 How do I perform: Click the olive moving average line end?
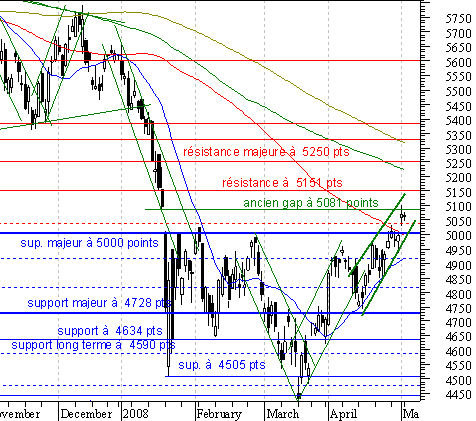[x=404, y=142]
